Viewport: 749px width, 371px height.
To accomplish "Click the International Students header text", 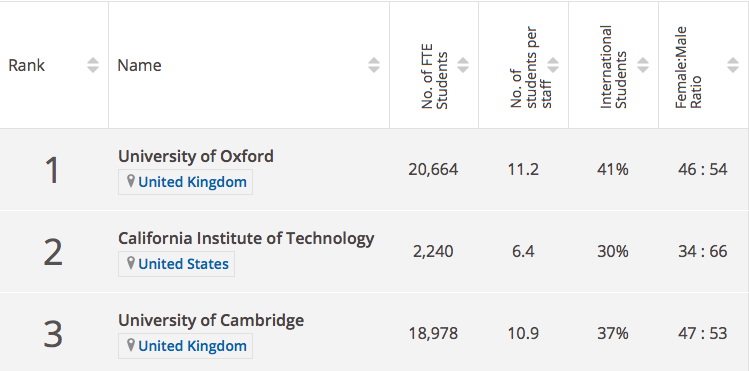I will [x=613, y=67].
